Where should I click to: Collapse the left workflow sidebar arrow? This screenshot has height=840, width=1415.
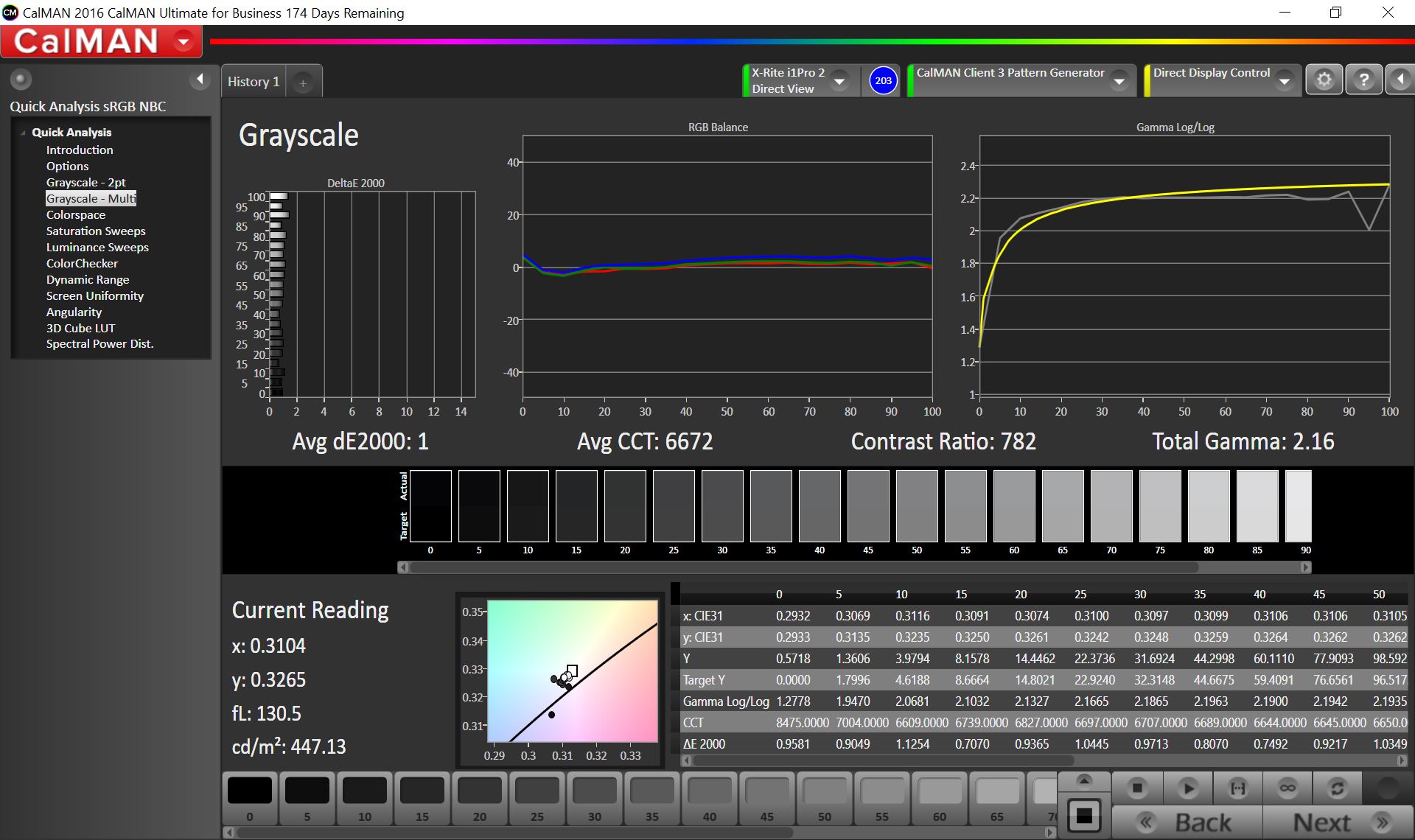tap(200, 79)
